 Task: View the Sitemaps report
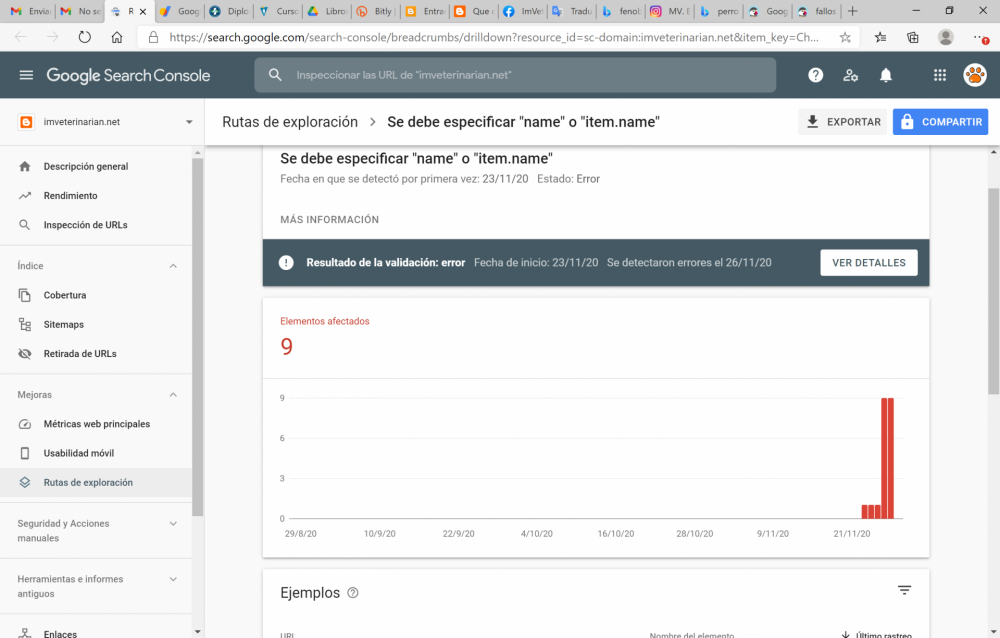(x=66, y=324)
